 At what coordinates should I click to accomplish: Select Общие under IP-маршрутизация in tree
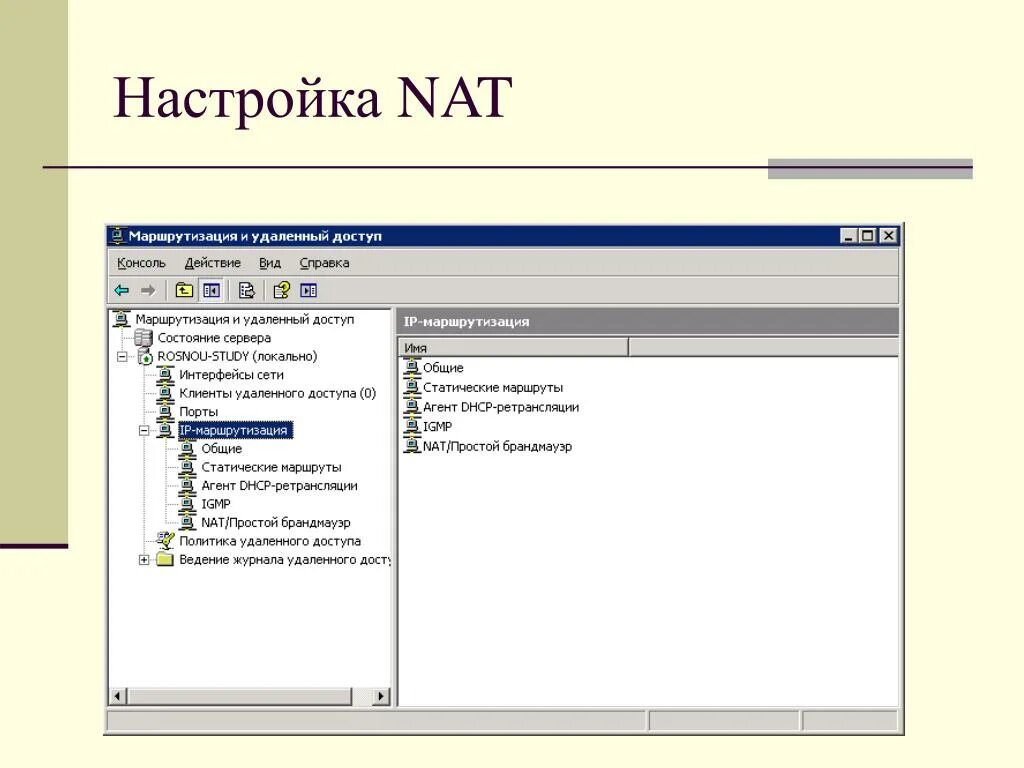point(221,448)
